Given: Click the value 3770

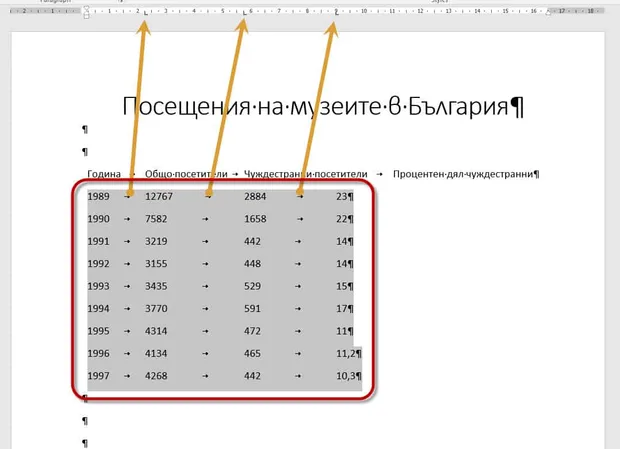Looking at the screenshot, I should click(156, 309).
